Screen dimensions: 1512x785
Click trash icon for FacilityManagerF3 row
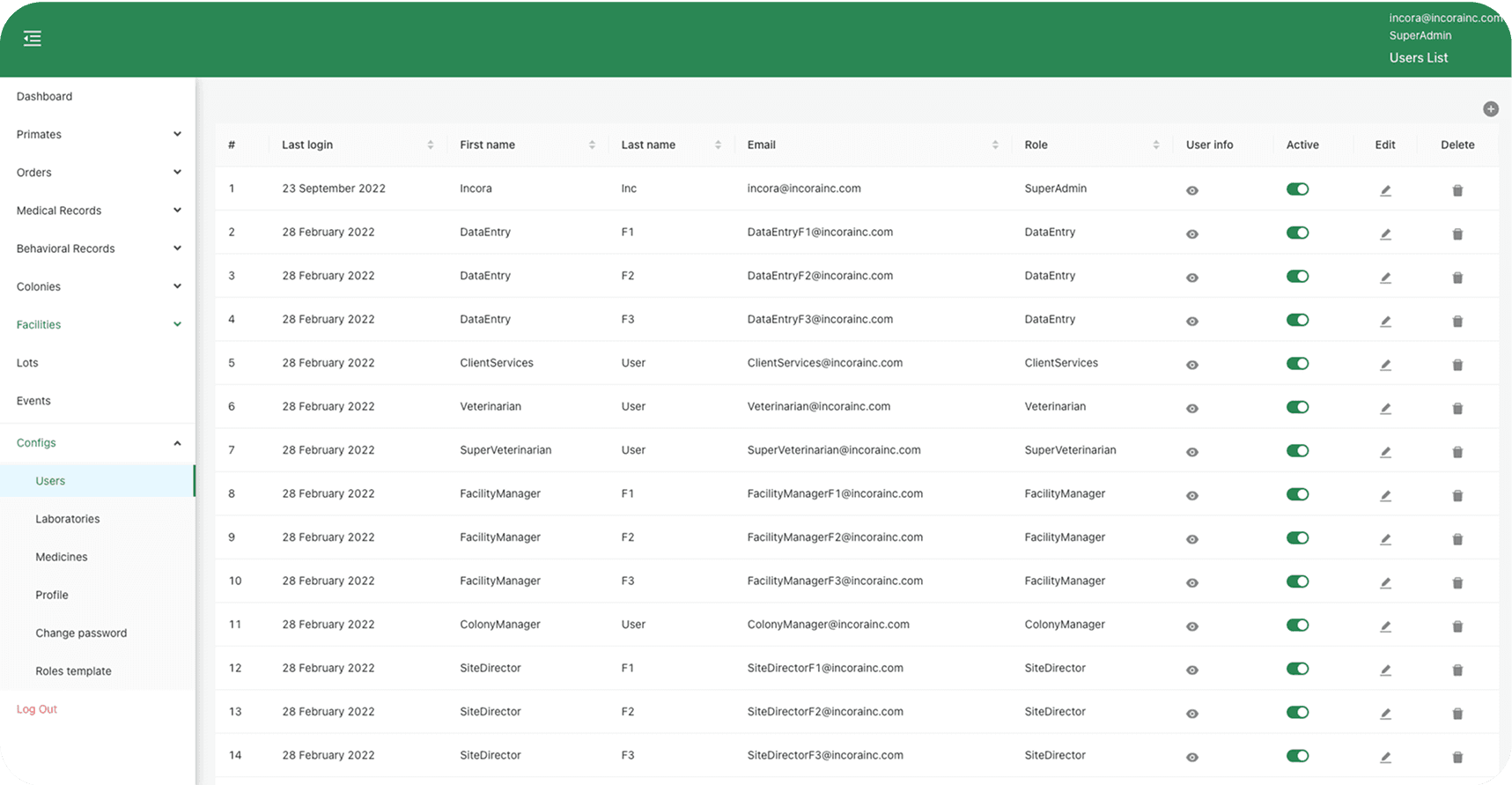coord(1457,582)
